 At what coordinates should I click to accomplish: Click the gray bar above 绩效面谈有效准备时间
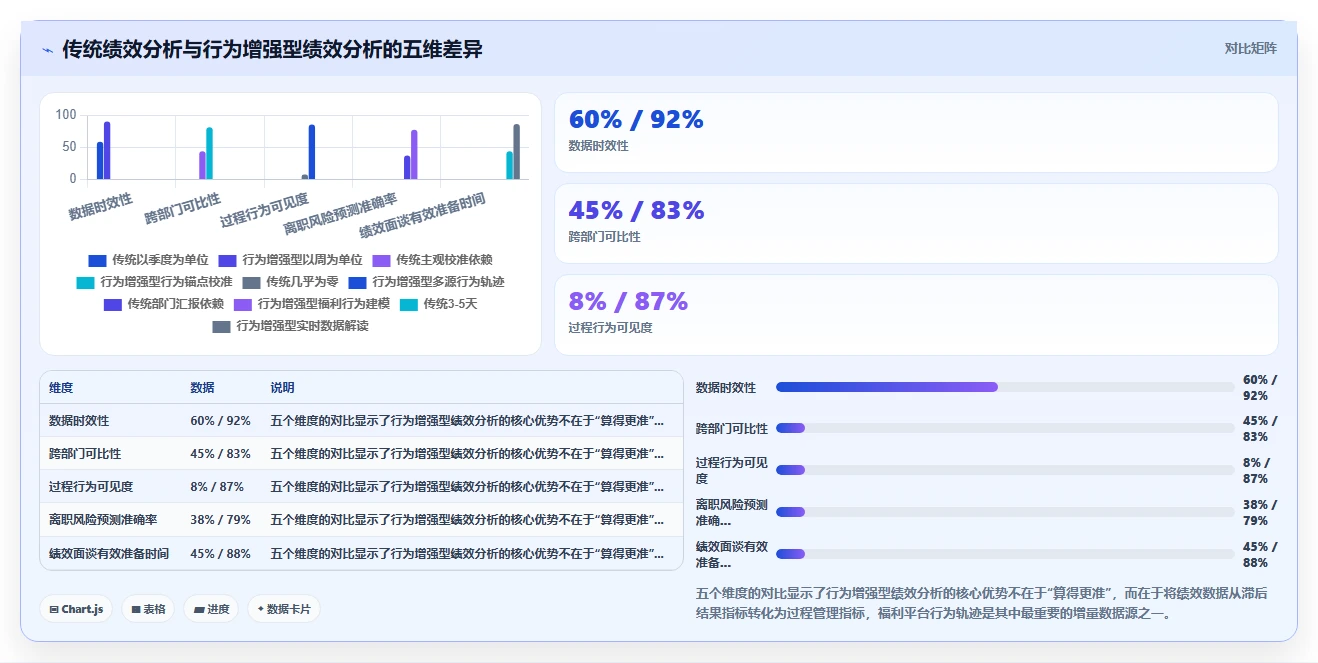[x=516, y=151]
